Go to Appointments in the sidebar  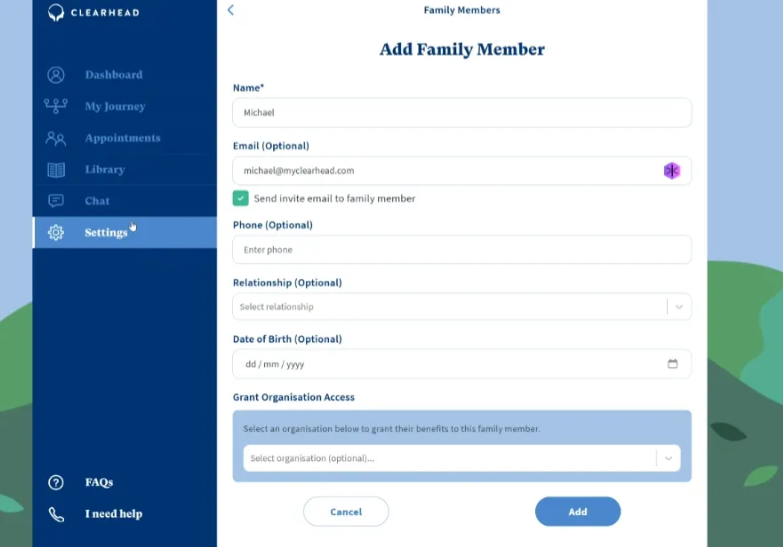[x=125, y=138]
